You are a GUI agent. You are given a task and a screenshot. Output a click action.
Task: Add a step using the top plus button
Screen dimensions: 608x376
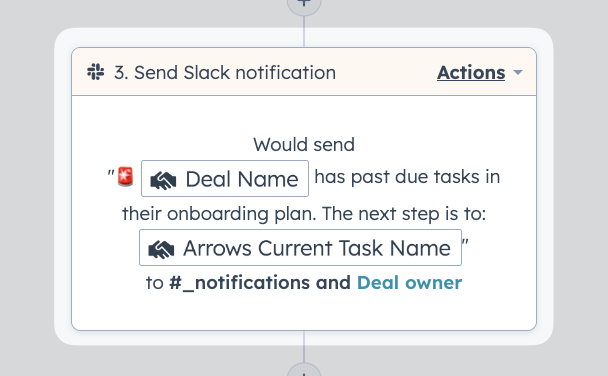point(304,4)
